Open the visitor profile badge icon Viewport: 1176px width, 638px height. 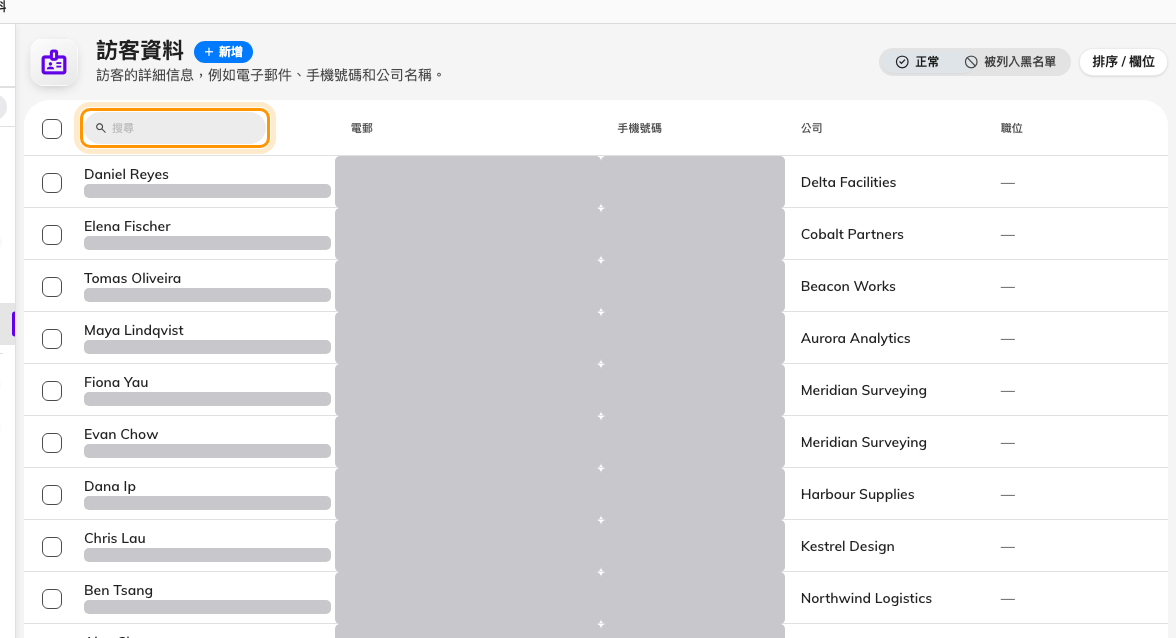54,62
